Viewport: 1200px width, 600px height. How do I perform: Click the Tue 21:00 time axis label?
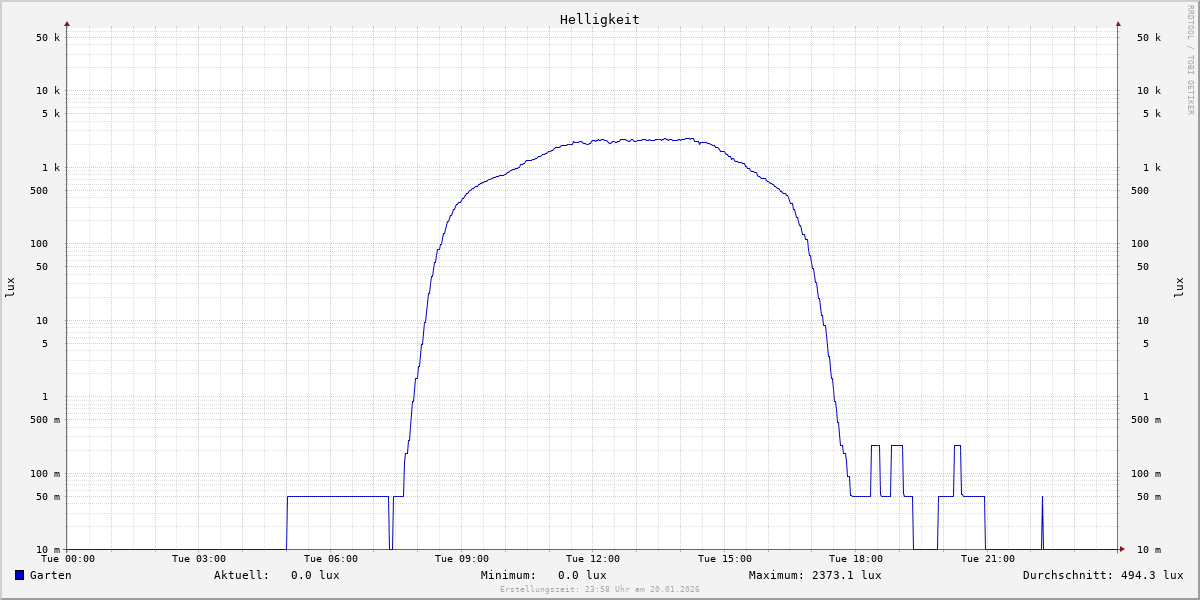click(987, 559)
